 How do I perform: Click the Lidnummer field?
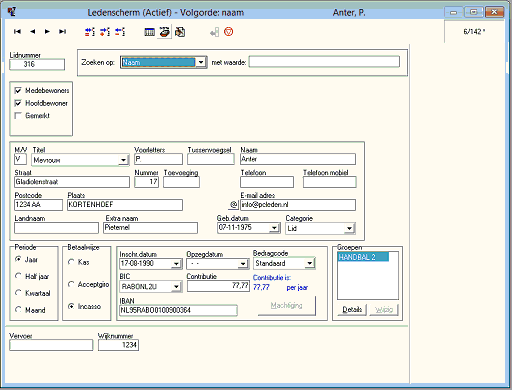pyautogui.click(x=37, y=64)
